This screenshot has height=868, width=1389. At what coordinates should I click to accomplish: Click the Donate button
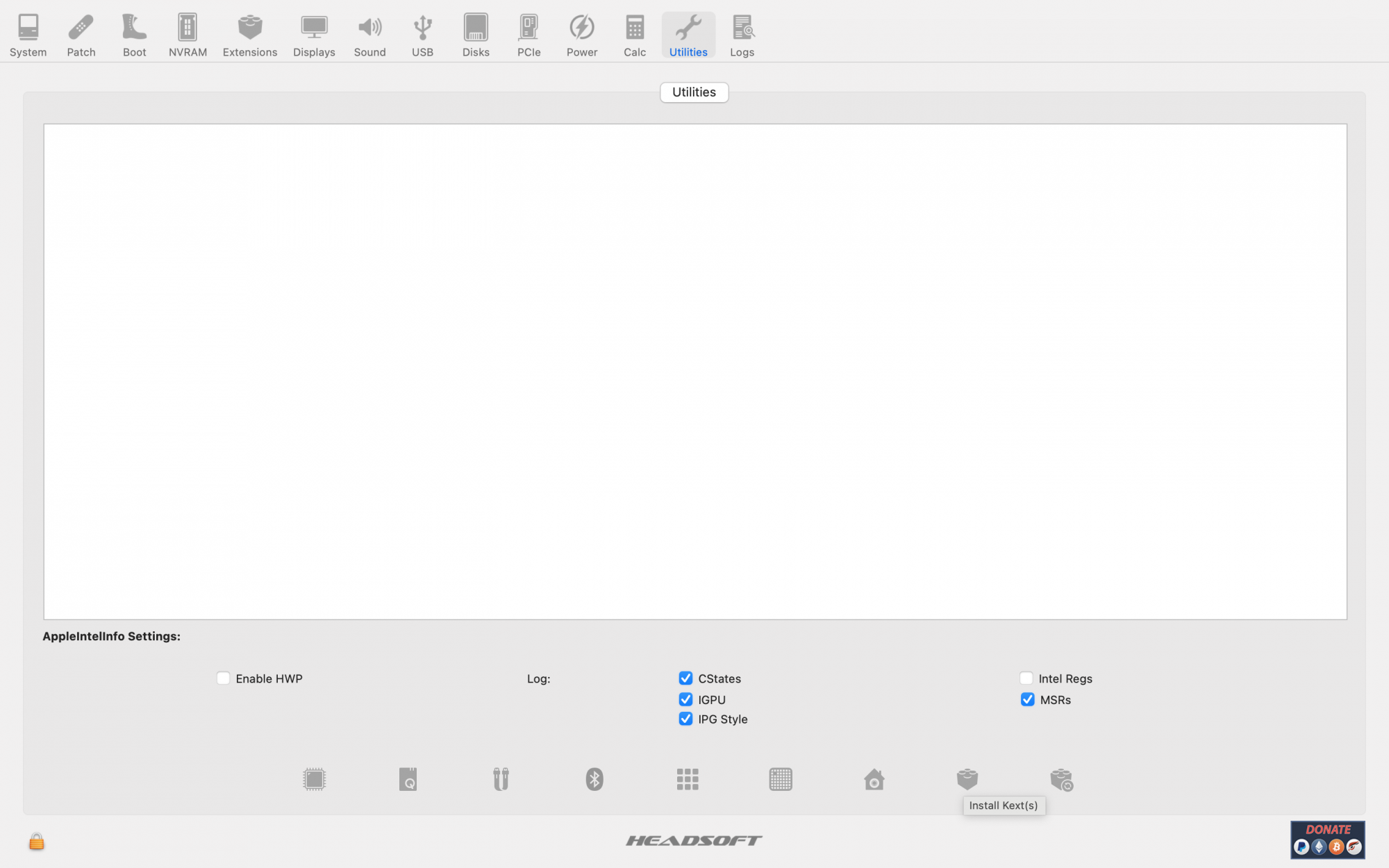click(x=1327, y=840)
